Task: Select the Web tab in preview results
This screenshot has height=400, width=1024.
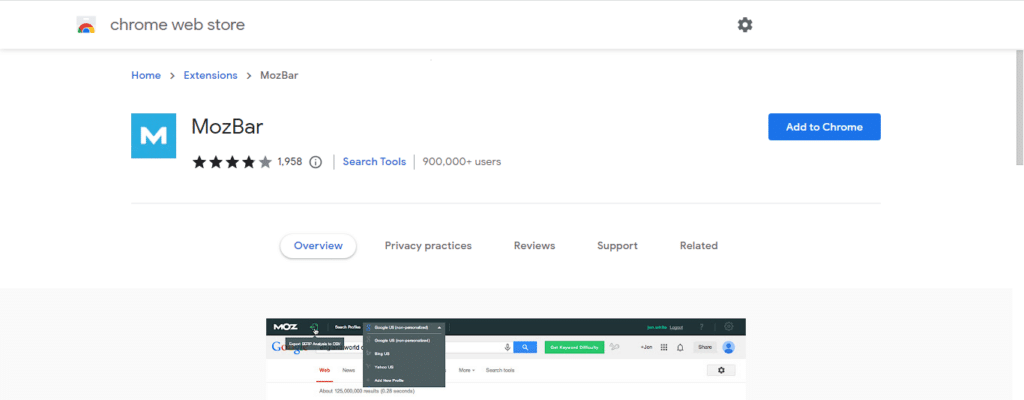Action: pyautogui.click(x=325, y=370)
